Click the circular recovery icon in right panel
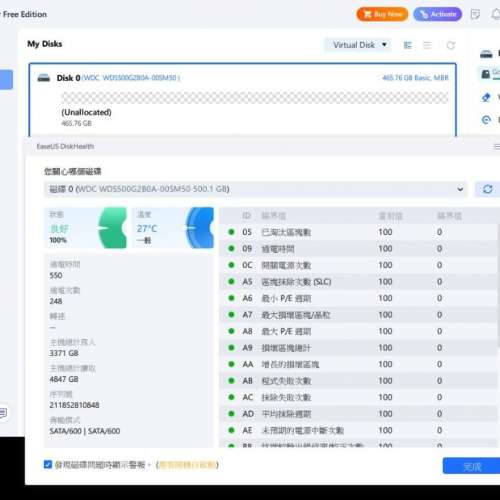The width and height of the screenshot is (500, 500). coord(486,119)
